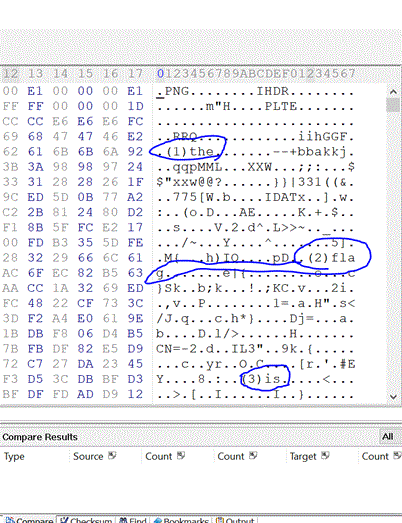Click the column 13 offset header

pos(35,73)
